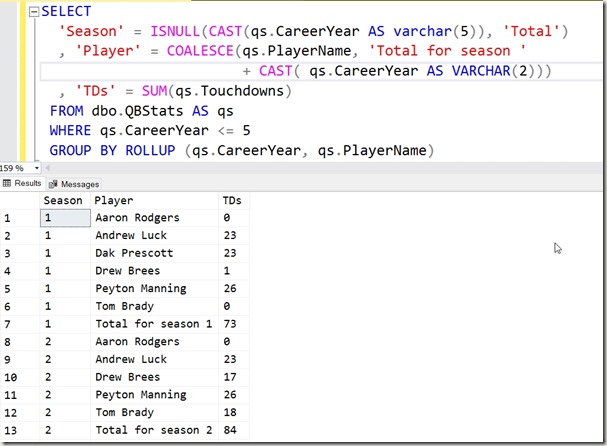Click the Tom Brady cell in row 12

click(x=154, y=412)
